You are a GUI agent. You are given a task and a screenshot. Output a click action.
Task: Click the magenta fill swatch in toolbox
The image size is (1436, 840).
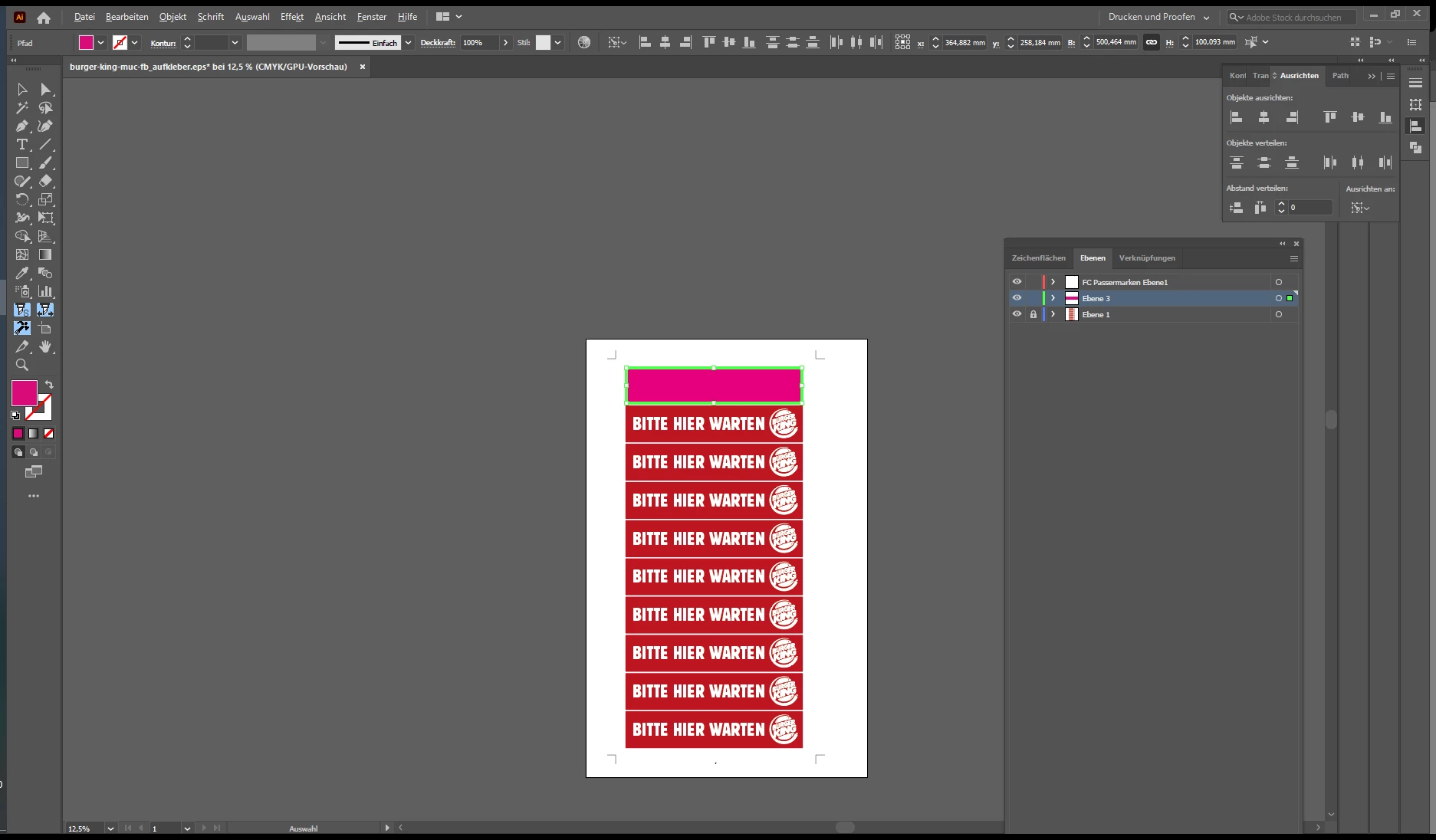24,393
